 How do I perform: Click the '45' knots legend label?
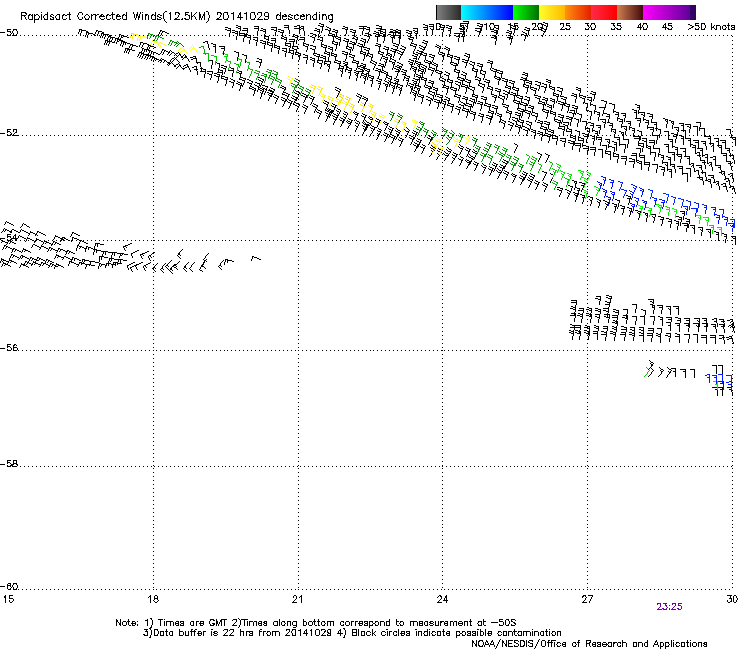point(667,27)
